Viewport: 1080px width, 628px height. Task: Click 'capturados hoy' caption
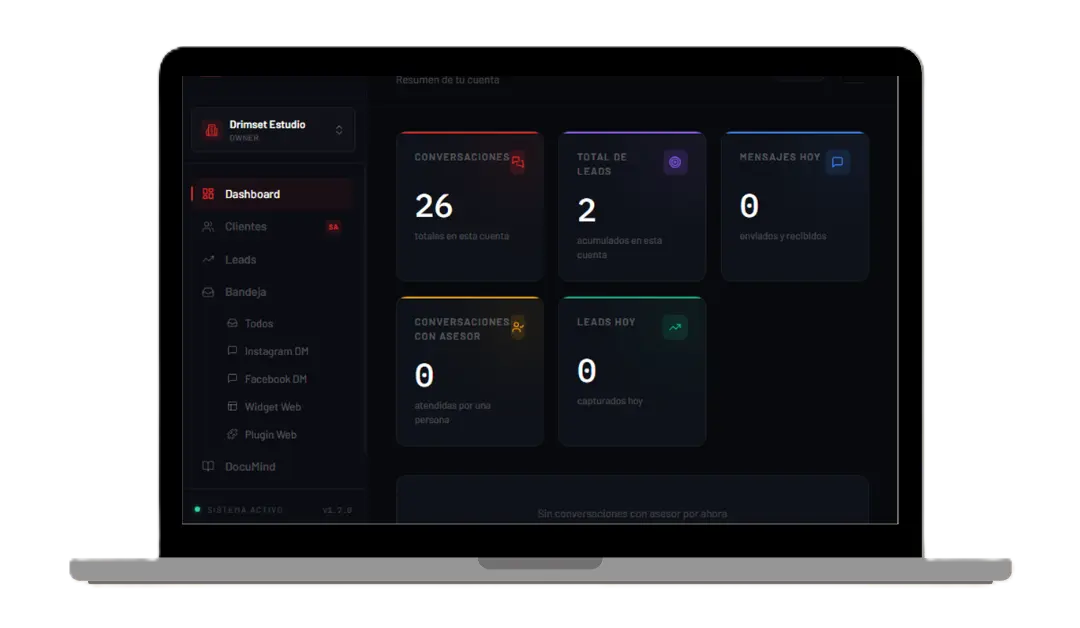pyautogui.click(x=610, y=401)
